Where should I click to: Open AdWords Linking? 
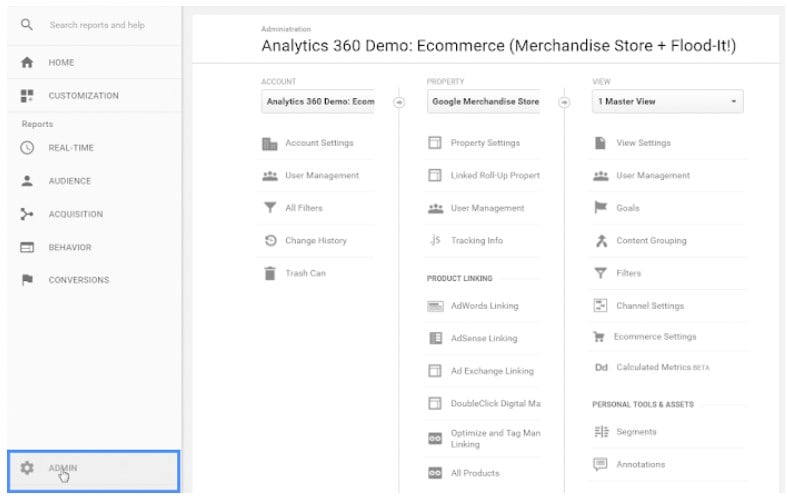tap(484, 306)
